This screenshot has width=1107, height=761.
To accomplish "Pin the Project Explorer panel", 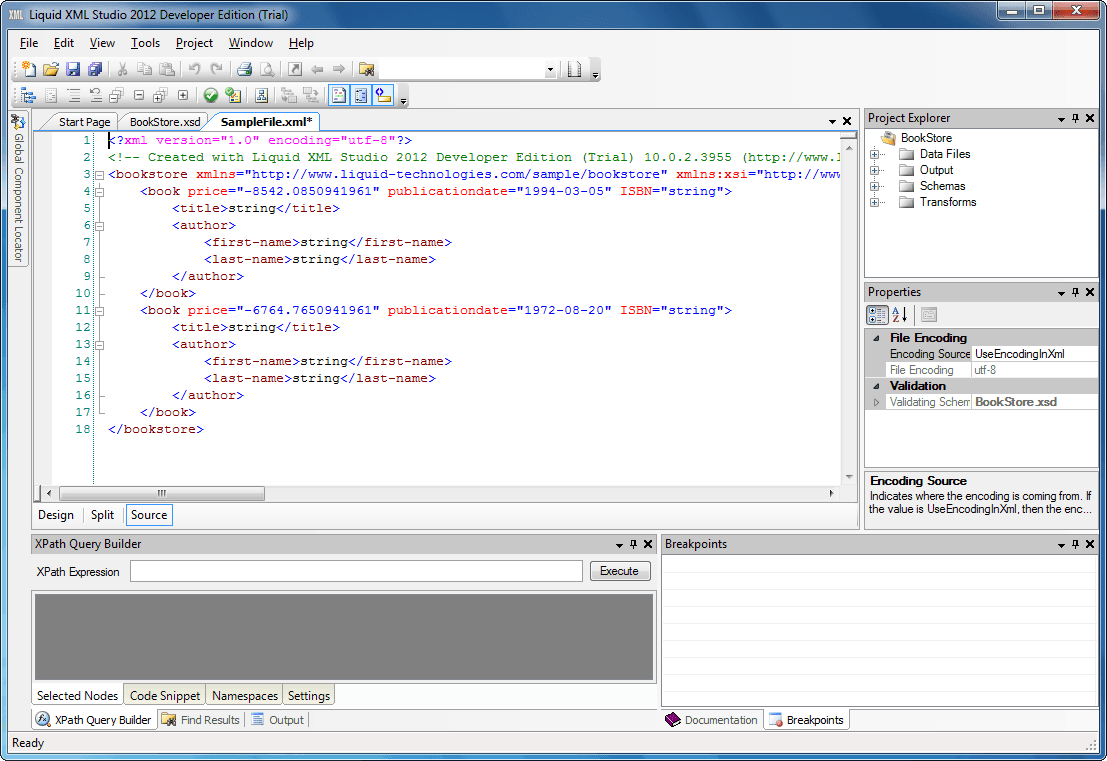I will (x=1075, y=119).
